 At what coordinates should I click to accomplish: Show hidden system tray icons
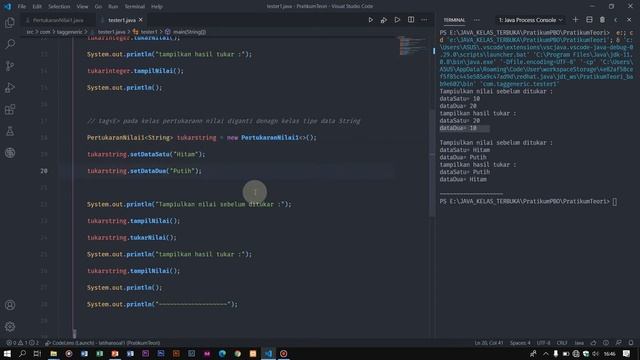click(x=545, y=353)
